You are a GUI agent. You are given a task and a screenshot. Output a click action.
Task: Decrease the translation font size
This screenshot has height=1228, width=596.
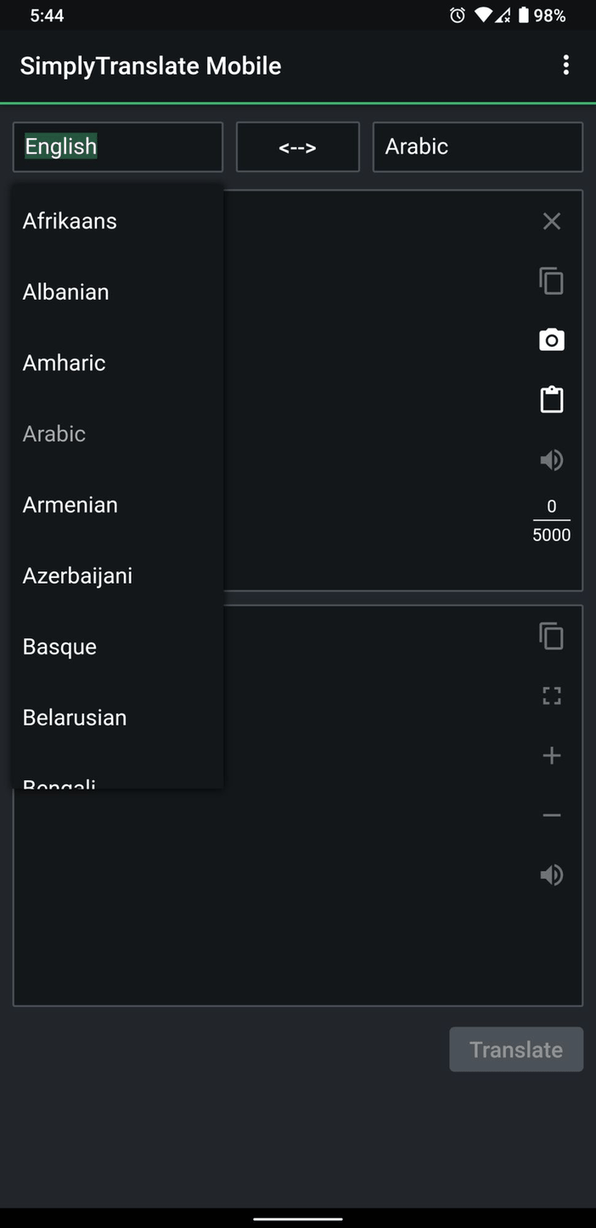coord(551,815)
